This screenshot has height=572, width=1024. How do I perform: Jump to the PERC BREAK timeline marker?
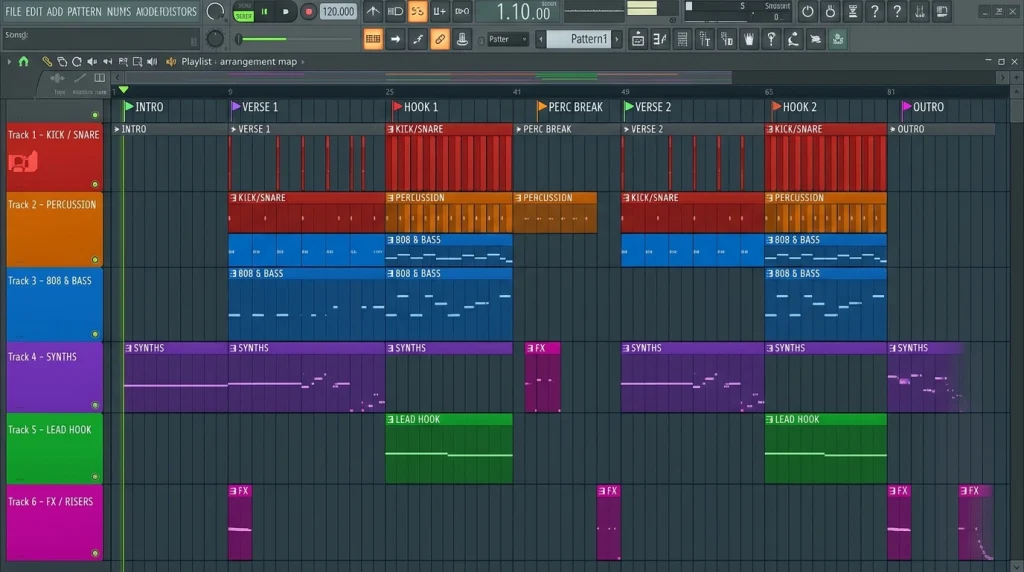[569, 107]
